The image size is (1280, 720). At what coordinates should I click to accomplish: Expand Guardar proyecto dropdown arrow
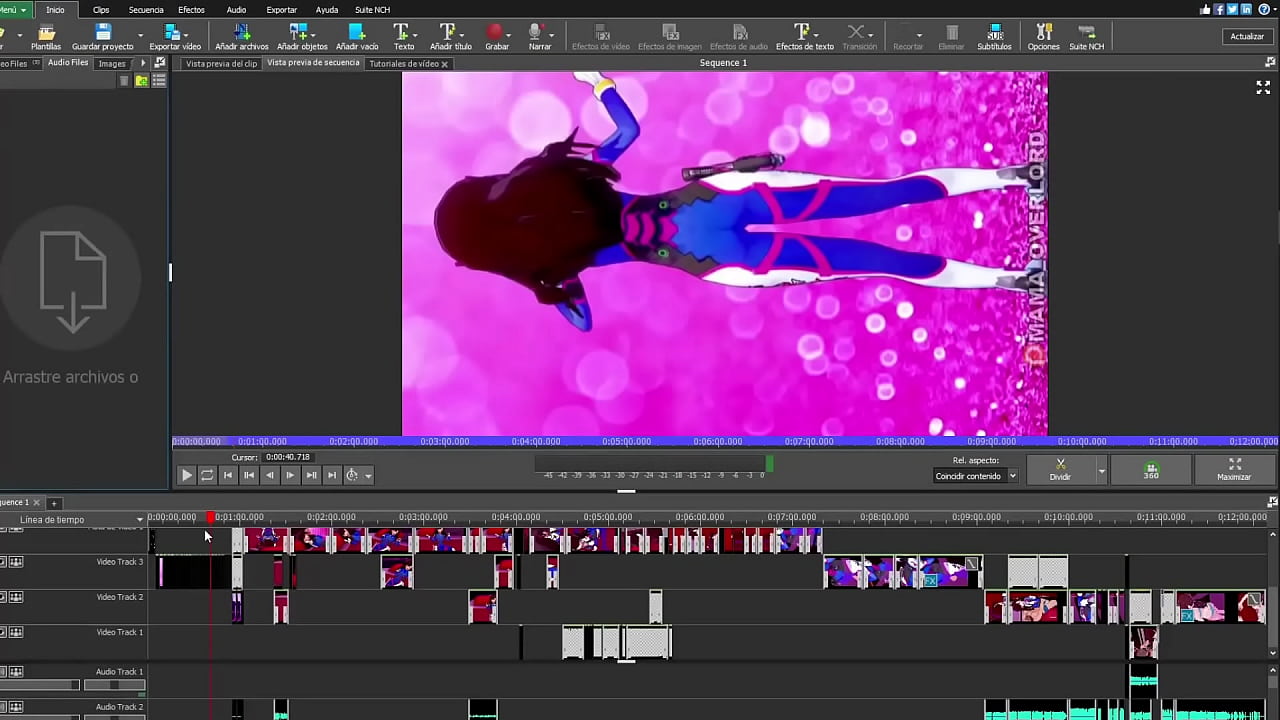pos(139,34)
